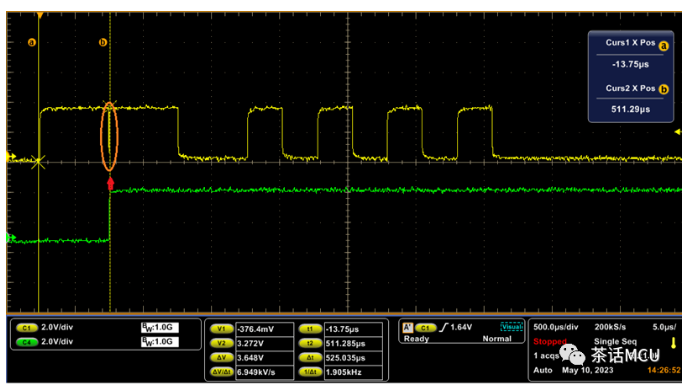Open the 500.0µs/div timebase setting
Viewport: 690px width, 389px height.
[x=555, y=327]
